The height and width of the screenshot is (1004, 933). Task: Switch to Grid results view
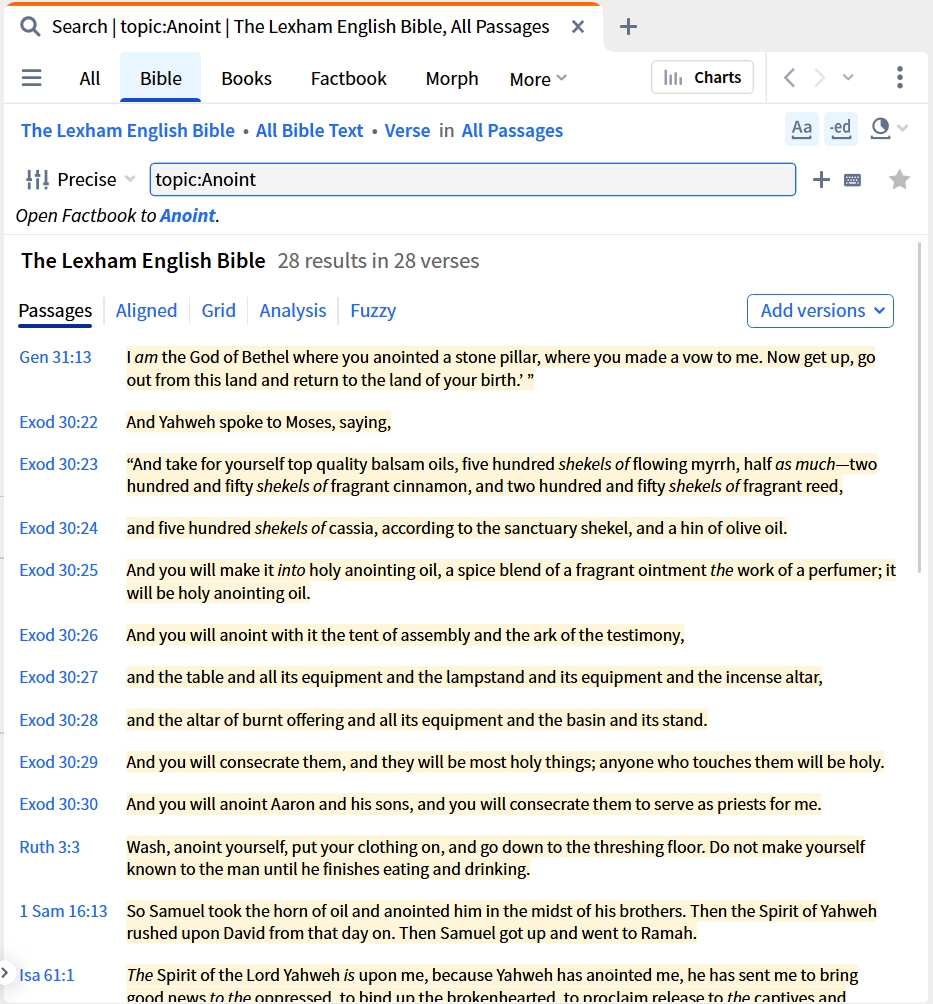click(218, 311)
